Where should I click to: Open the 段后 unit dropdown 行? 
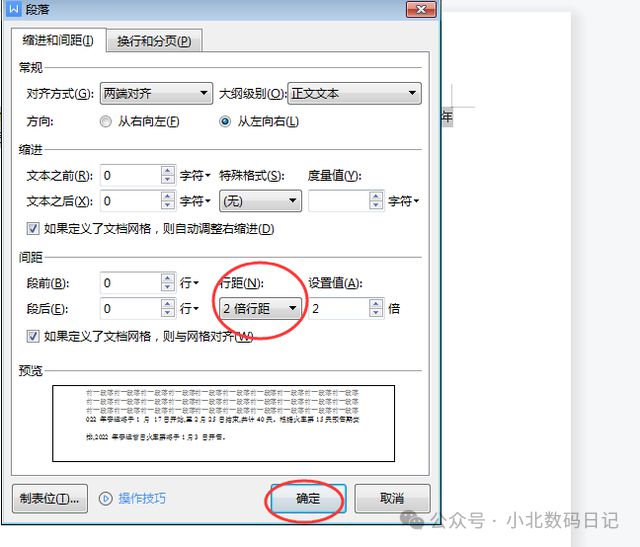(x=189, y=309)
